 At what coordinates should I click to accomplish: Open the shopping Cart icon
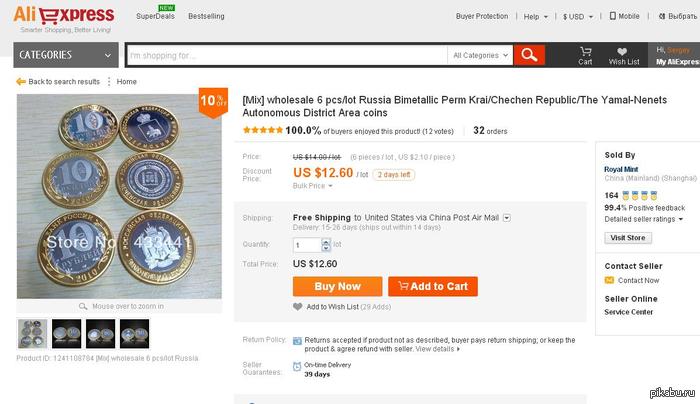(x=585, y=52)
